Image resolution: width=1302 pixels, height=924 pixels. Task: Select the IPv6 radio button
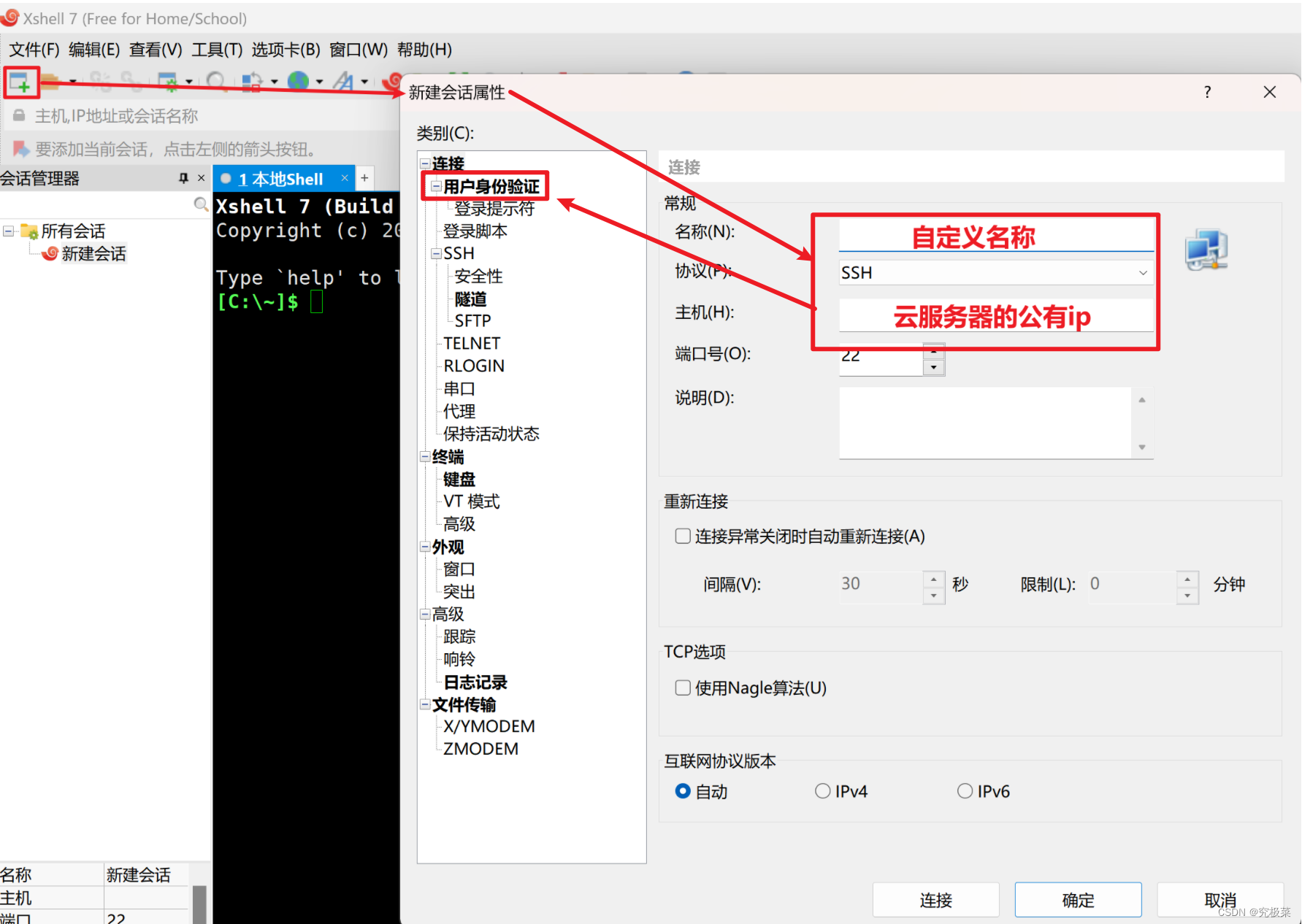(965, 791)
